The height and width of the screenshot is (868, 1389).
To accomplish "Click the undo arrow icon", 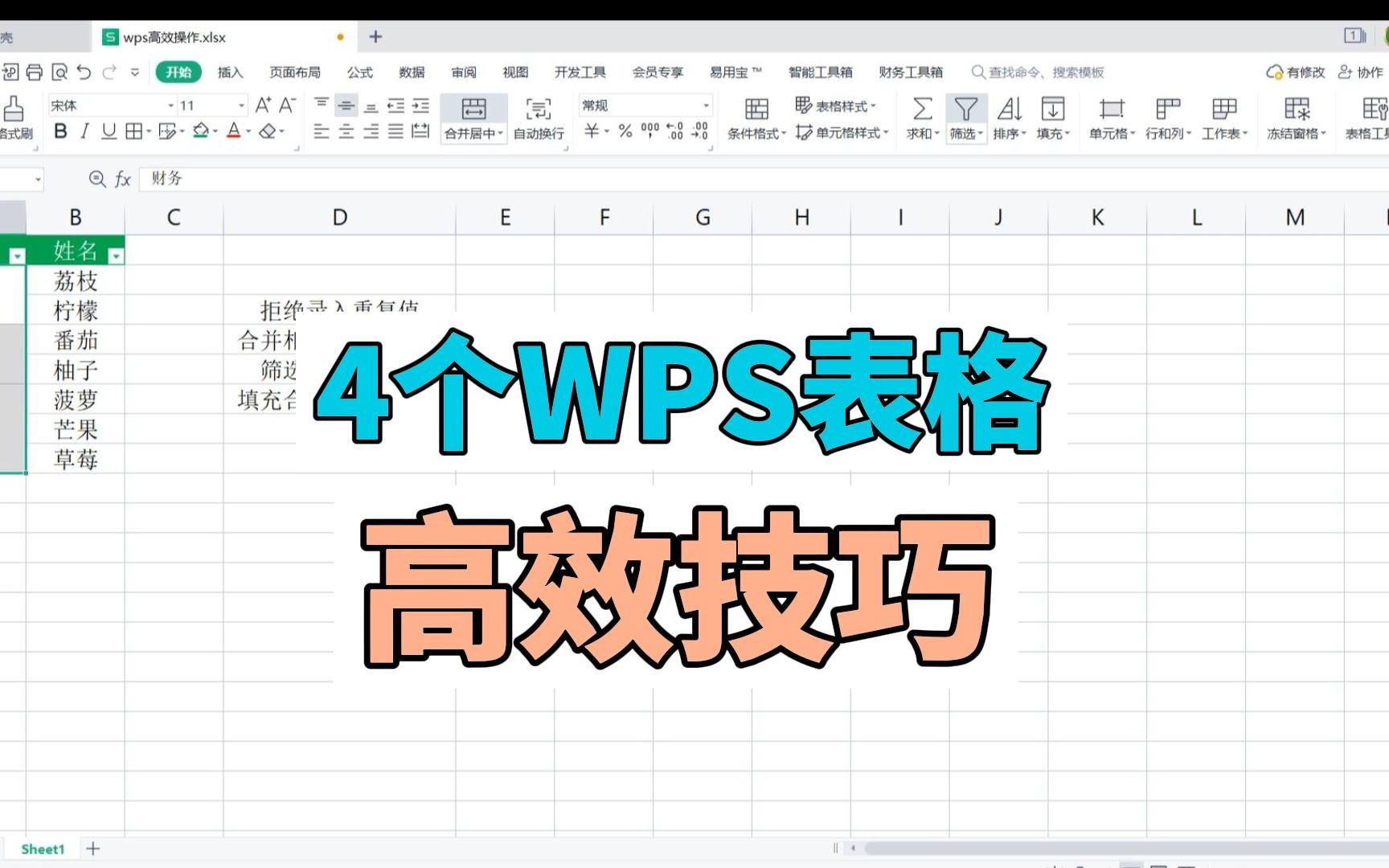I will [83, 72].
